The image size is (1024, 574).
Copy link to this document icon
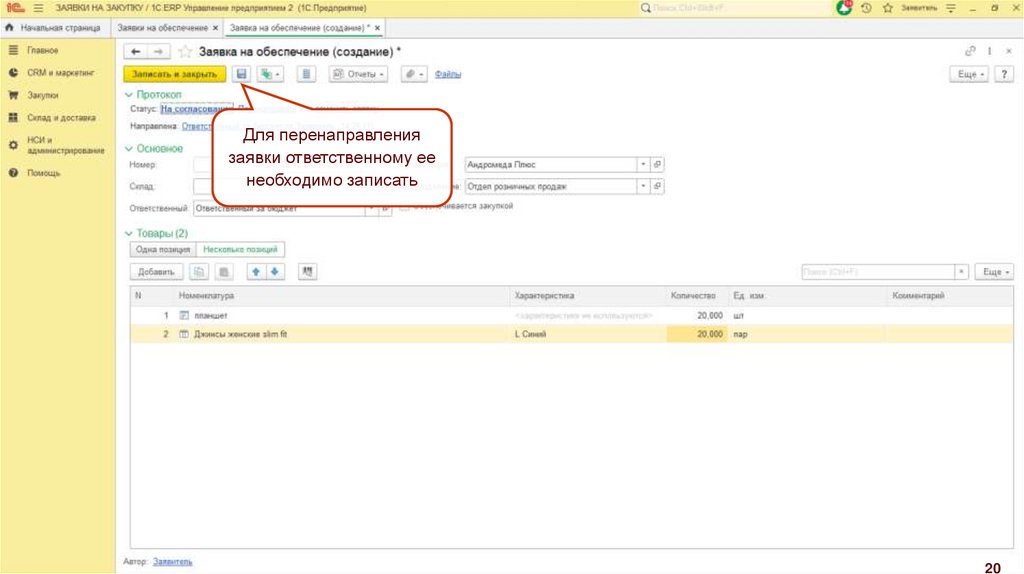pos(970,51)
